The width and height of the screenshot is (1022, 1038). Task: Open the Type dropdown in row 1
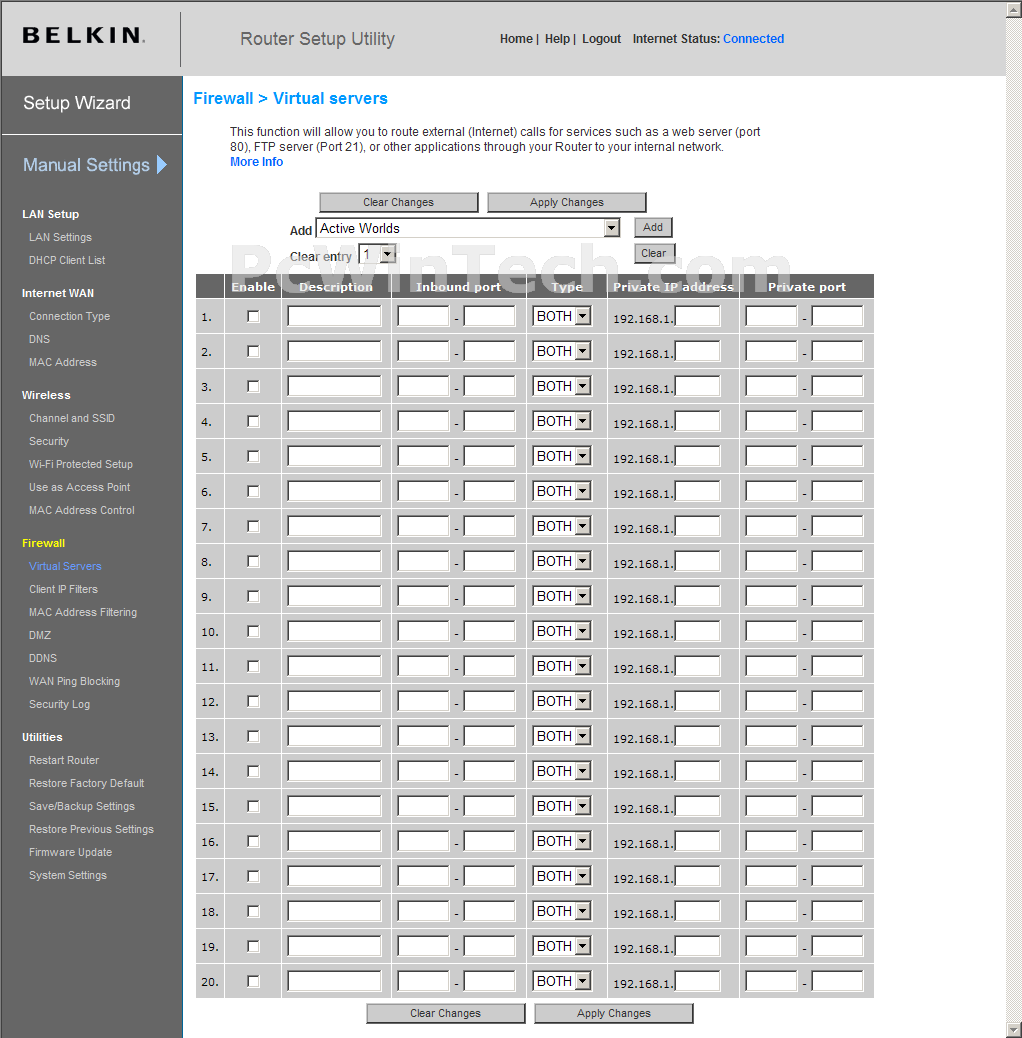click(x=562, y=316)
